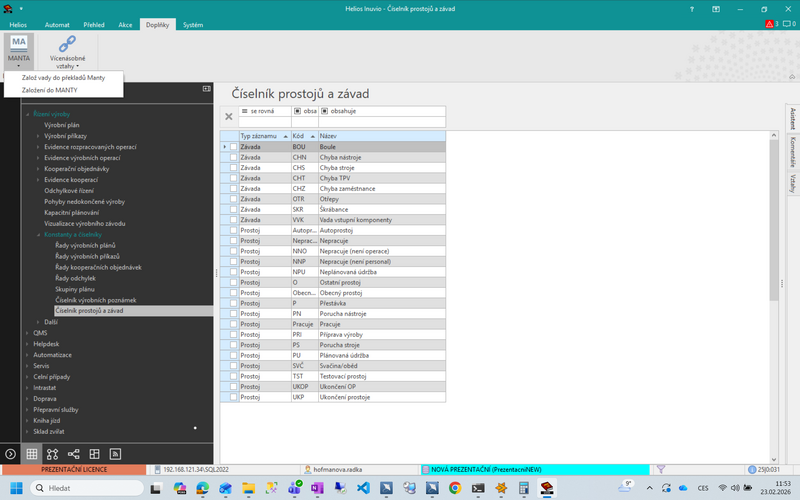Click the RSS feed icon in bottom toolbar

tap(115, 454)
